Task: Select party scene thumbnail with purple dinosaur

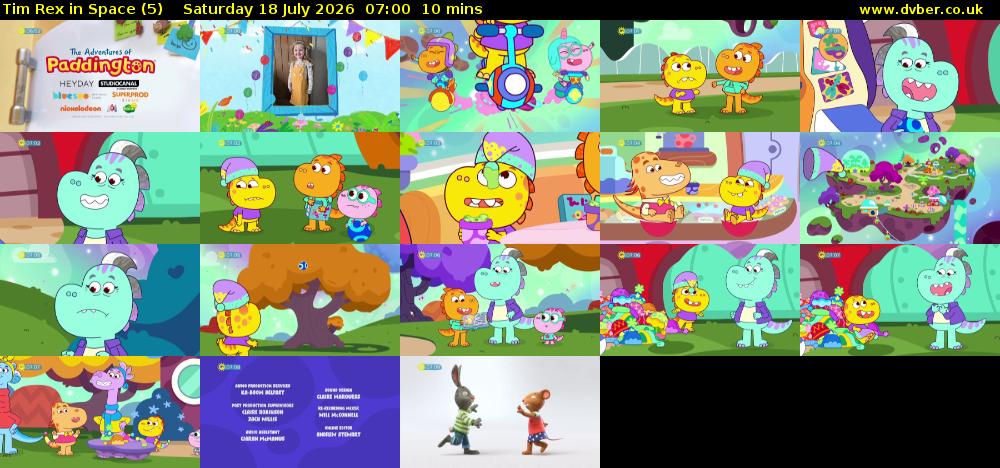Action: point(99,412)
